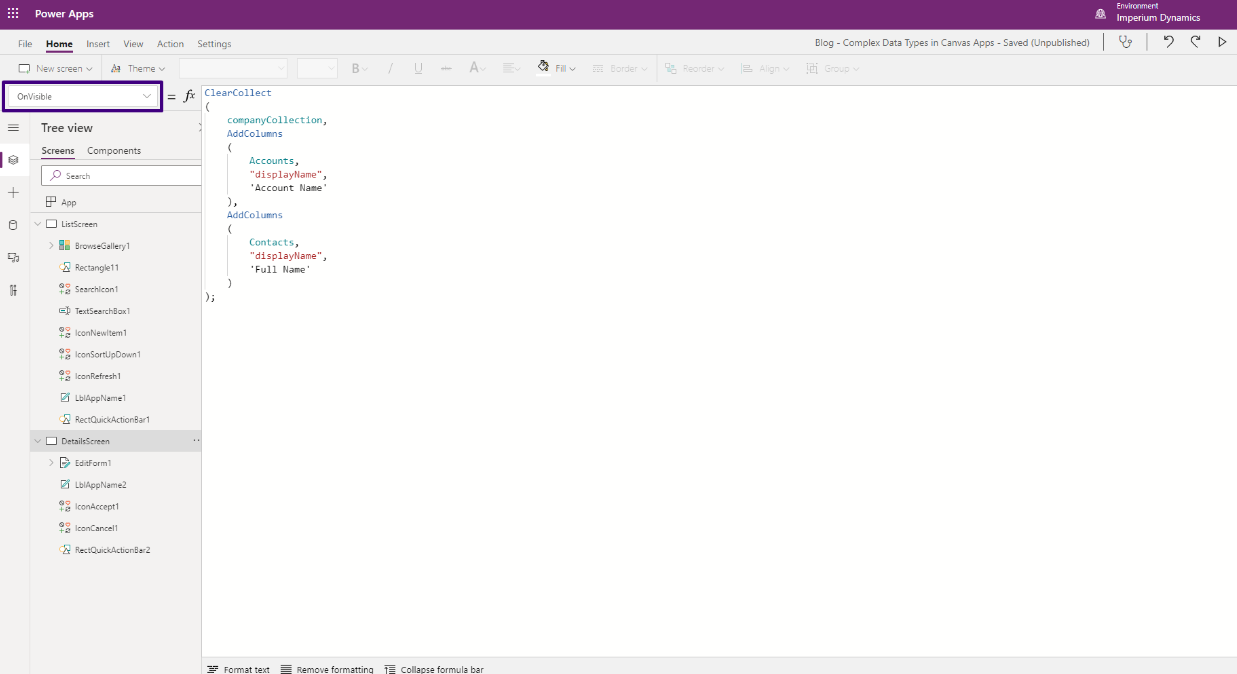Open the app launcher waffle icon
This screenshot has width=1237, height=674.
pos(13,14)
